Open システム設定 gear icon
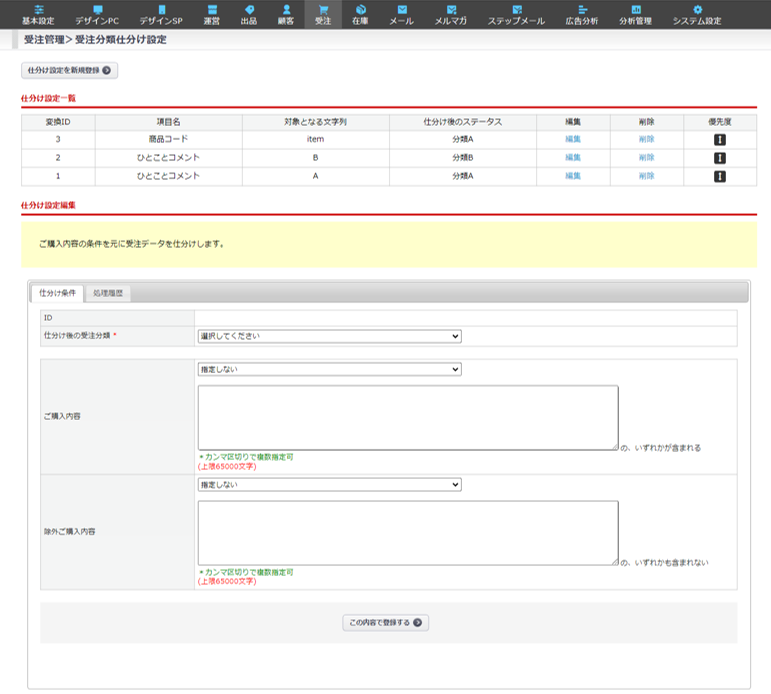The image size is (771, 694). click(x=697, y=9)
